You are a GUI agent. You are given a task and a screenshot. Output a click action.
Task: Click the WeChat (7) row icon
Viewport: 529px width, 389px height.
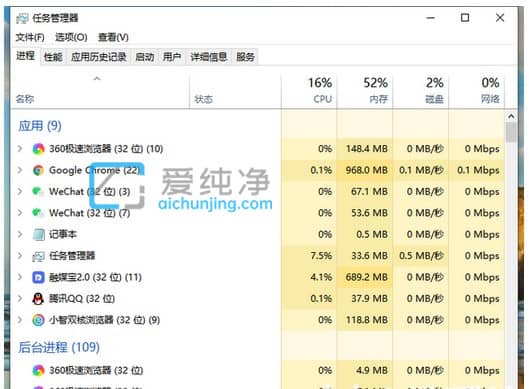tap(38, 213)
